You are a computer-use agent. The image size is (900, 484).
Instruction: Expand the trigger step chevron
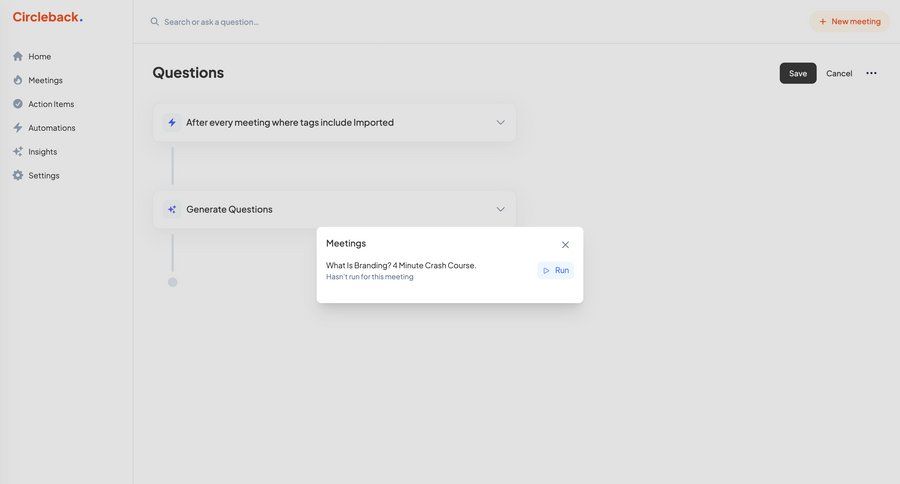(x=500, y=122)
